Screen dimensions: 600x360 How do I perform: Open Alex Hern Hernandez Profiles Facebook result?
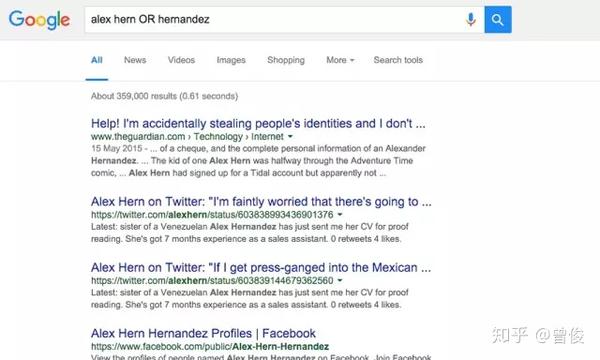pos(203,333)
